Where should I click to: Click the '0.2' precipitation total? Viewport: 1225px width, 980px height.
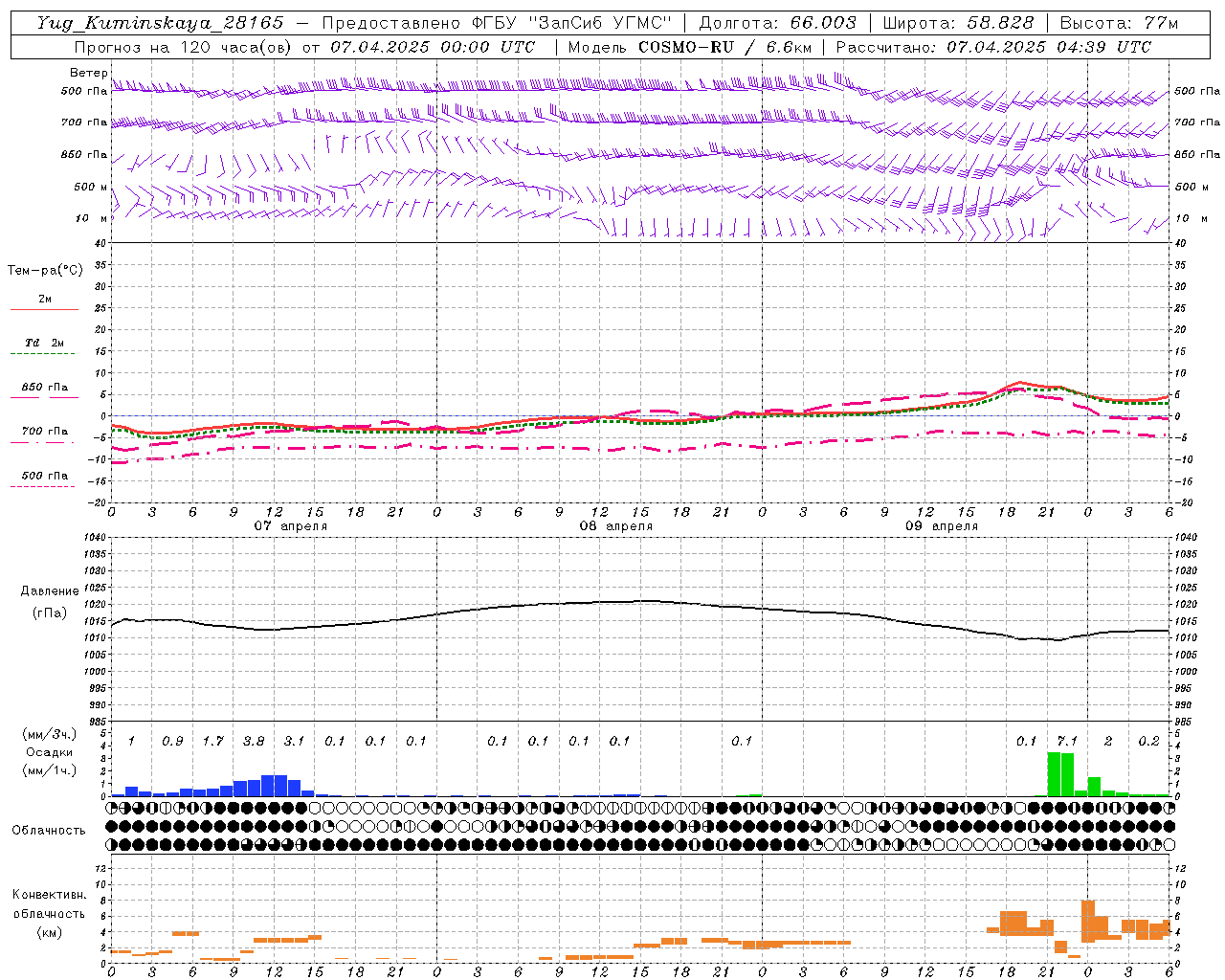pos(1148,741)
